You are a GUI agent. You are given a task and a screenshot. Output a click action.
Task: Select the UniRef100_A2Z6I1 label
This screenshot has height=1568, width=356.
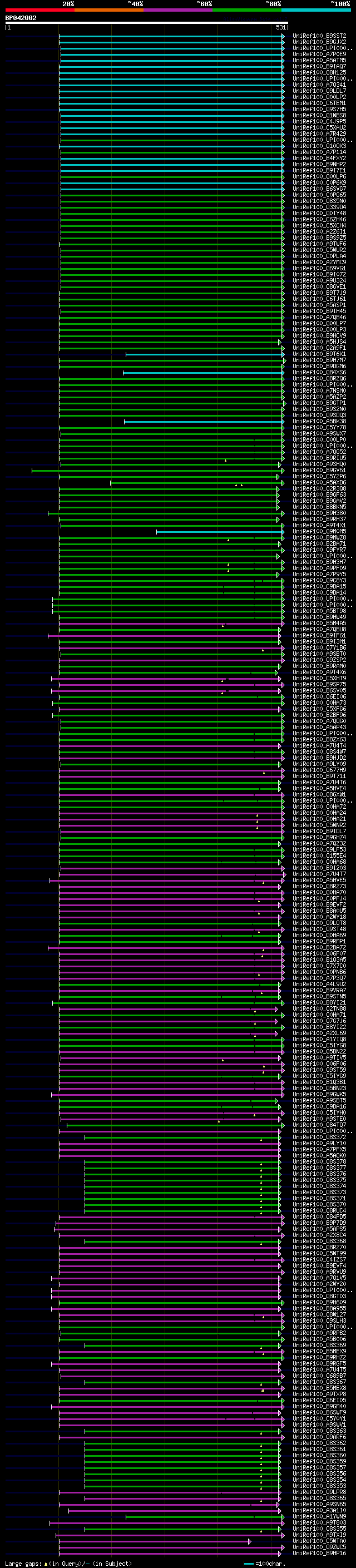click(319, 232)
